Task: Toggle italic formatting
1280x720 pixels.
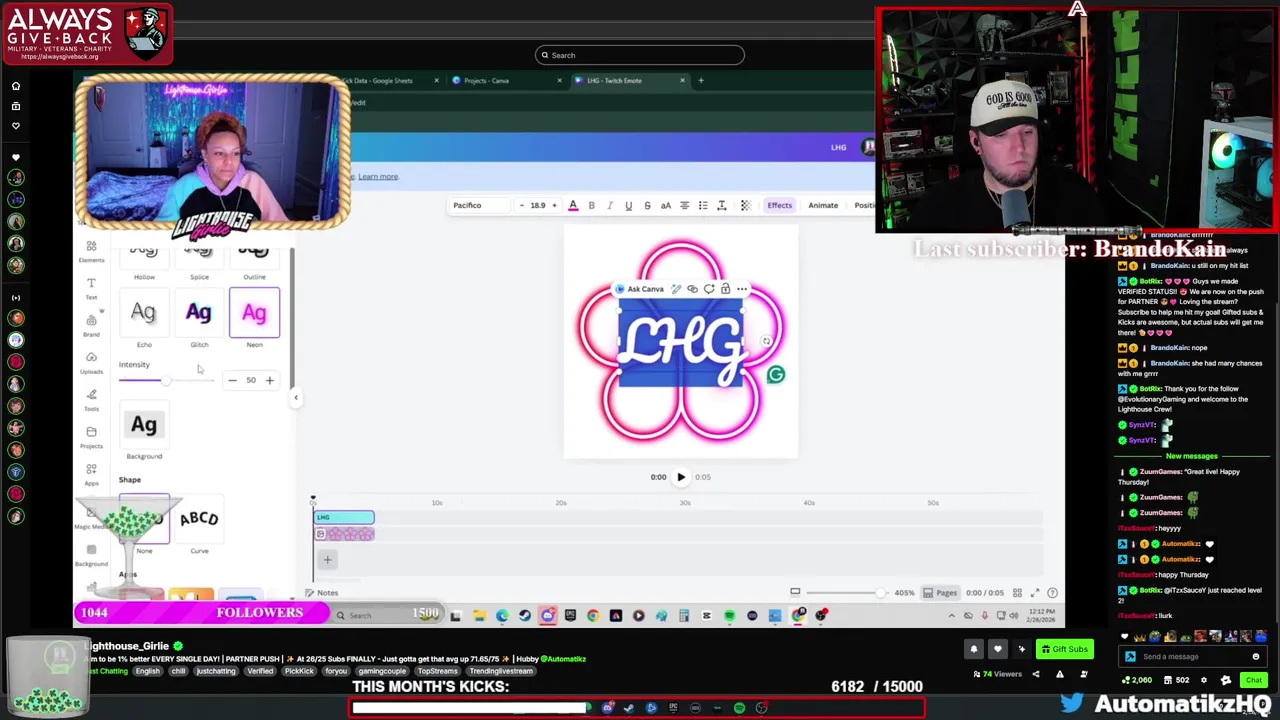Action: (610, 205)
